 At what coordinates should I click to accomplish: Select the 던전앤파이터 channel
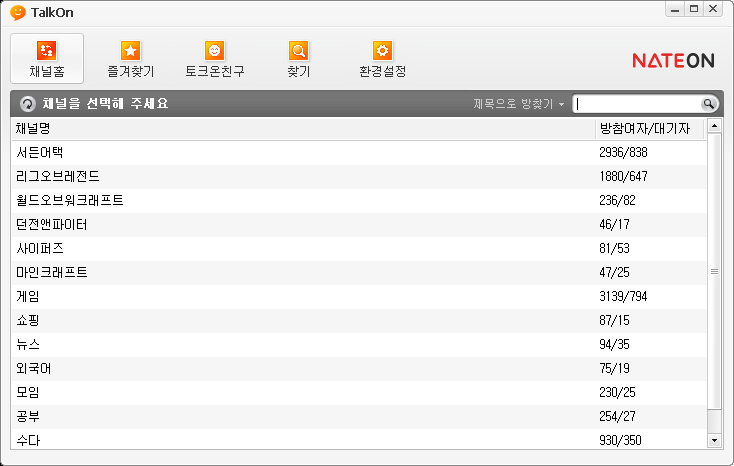click(x=359, y=224)
